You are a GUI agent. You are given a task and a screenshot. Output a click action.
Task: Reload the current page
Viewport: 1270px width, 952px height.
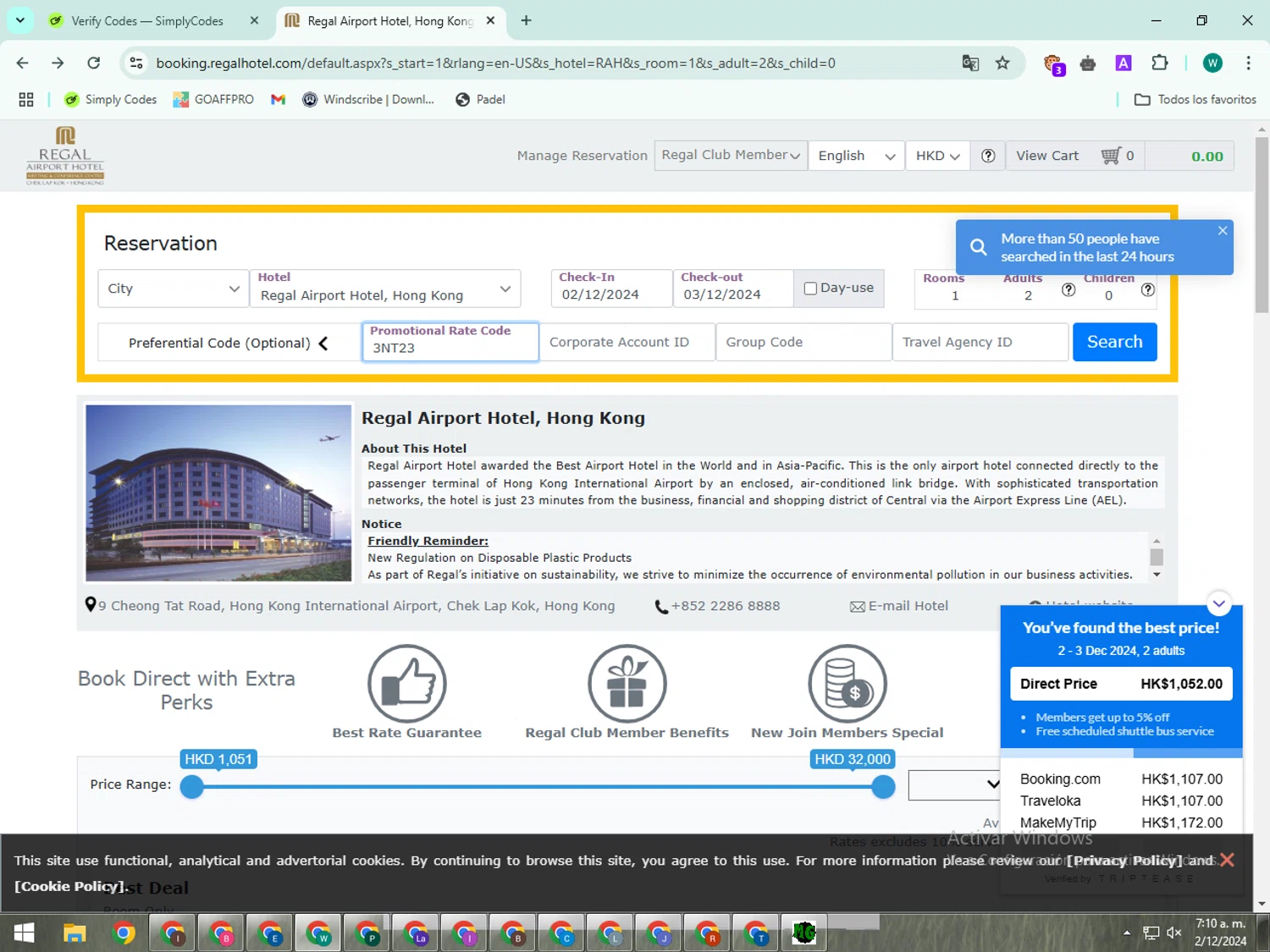point(94,63)
